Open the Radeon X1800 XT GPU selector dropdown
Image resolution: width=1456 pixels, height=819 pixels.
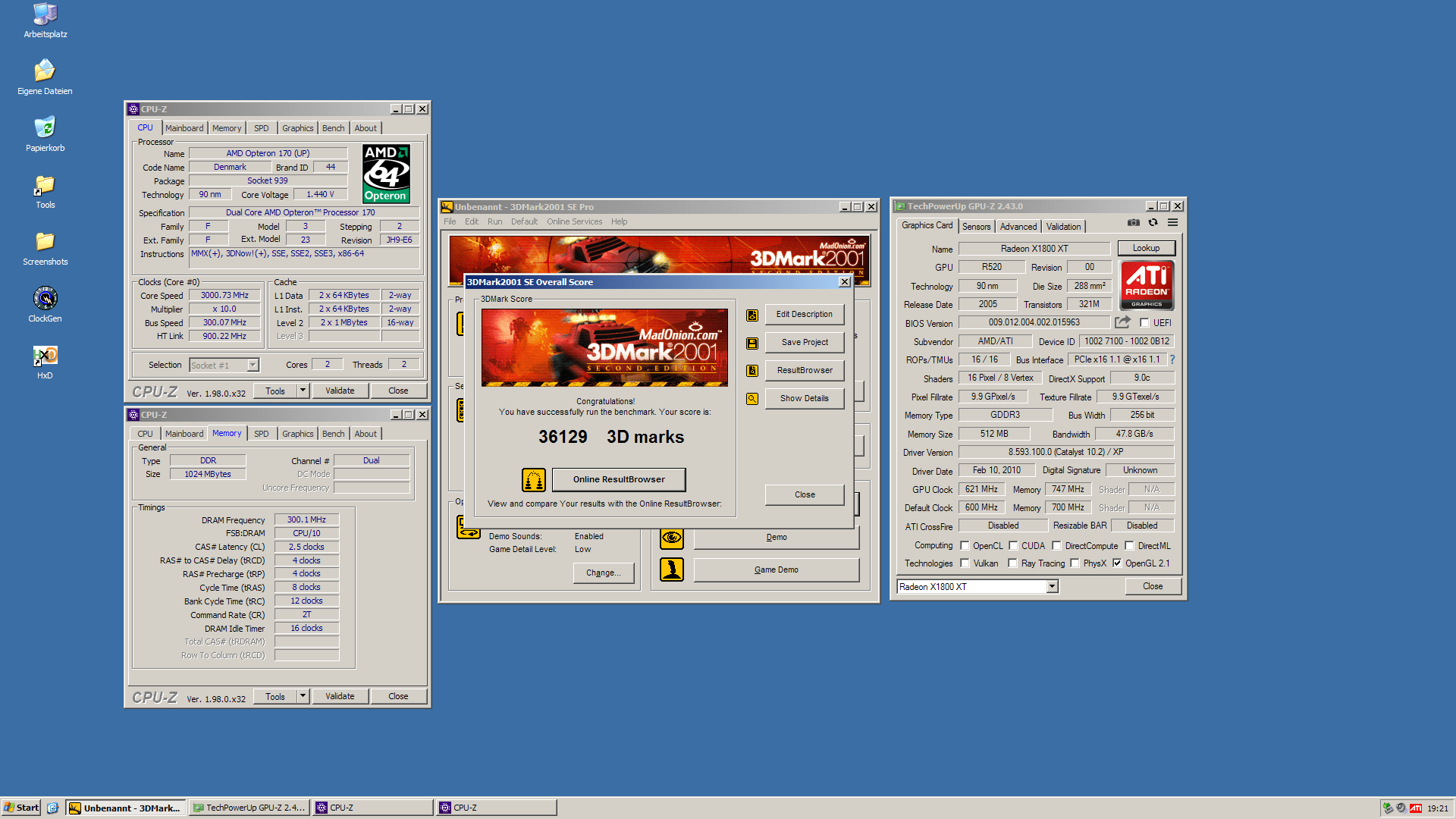click(1052, 587)
